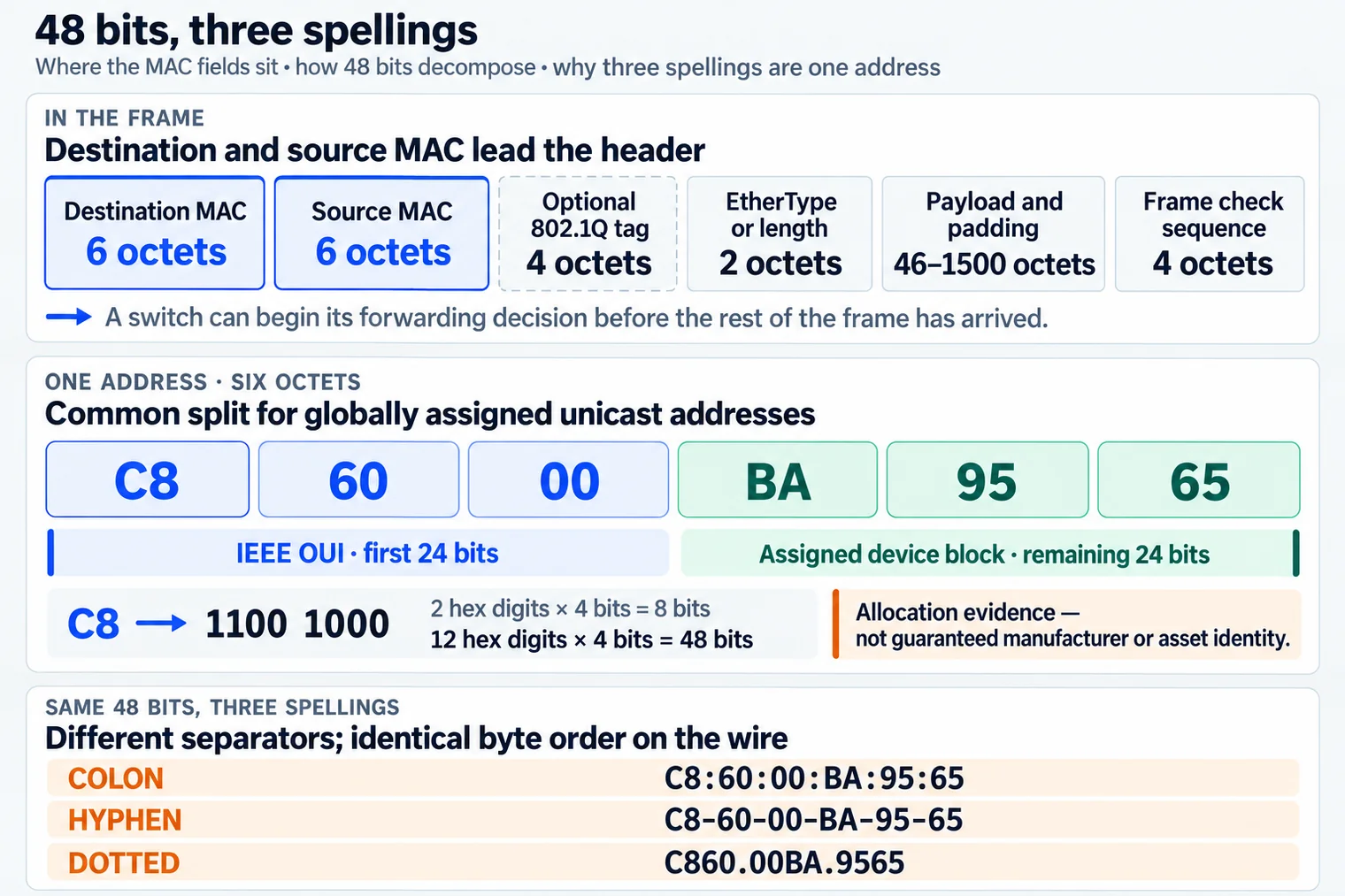The width and height of the screenshot is (1345, 896).
Task: Click the Destination MAC 6 octets box
Action: click(x=155, y=234)
